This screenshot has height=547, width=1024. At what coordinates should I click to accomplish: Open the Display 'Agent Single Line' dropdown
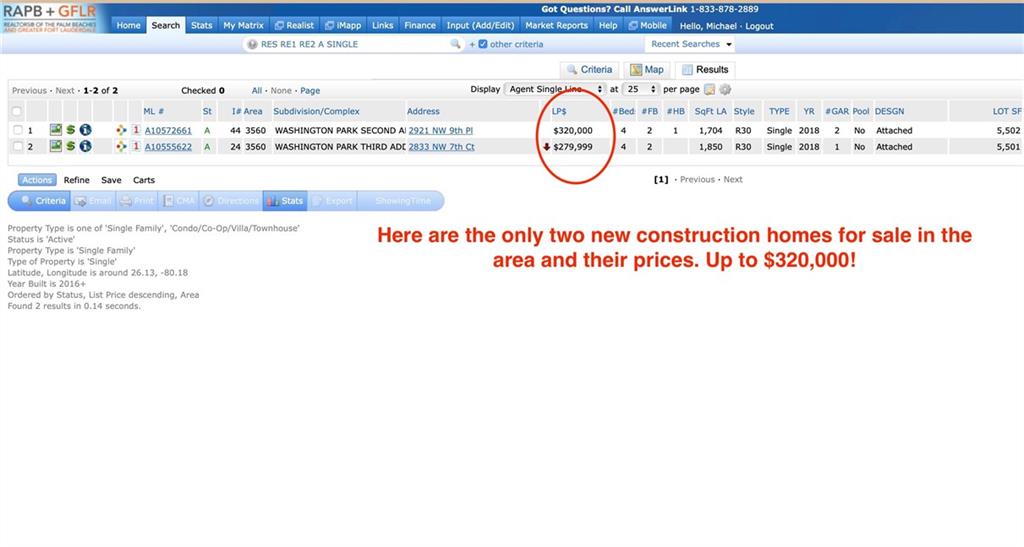tap(554, 89)
